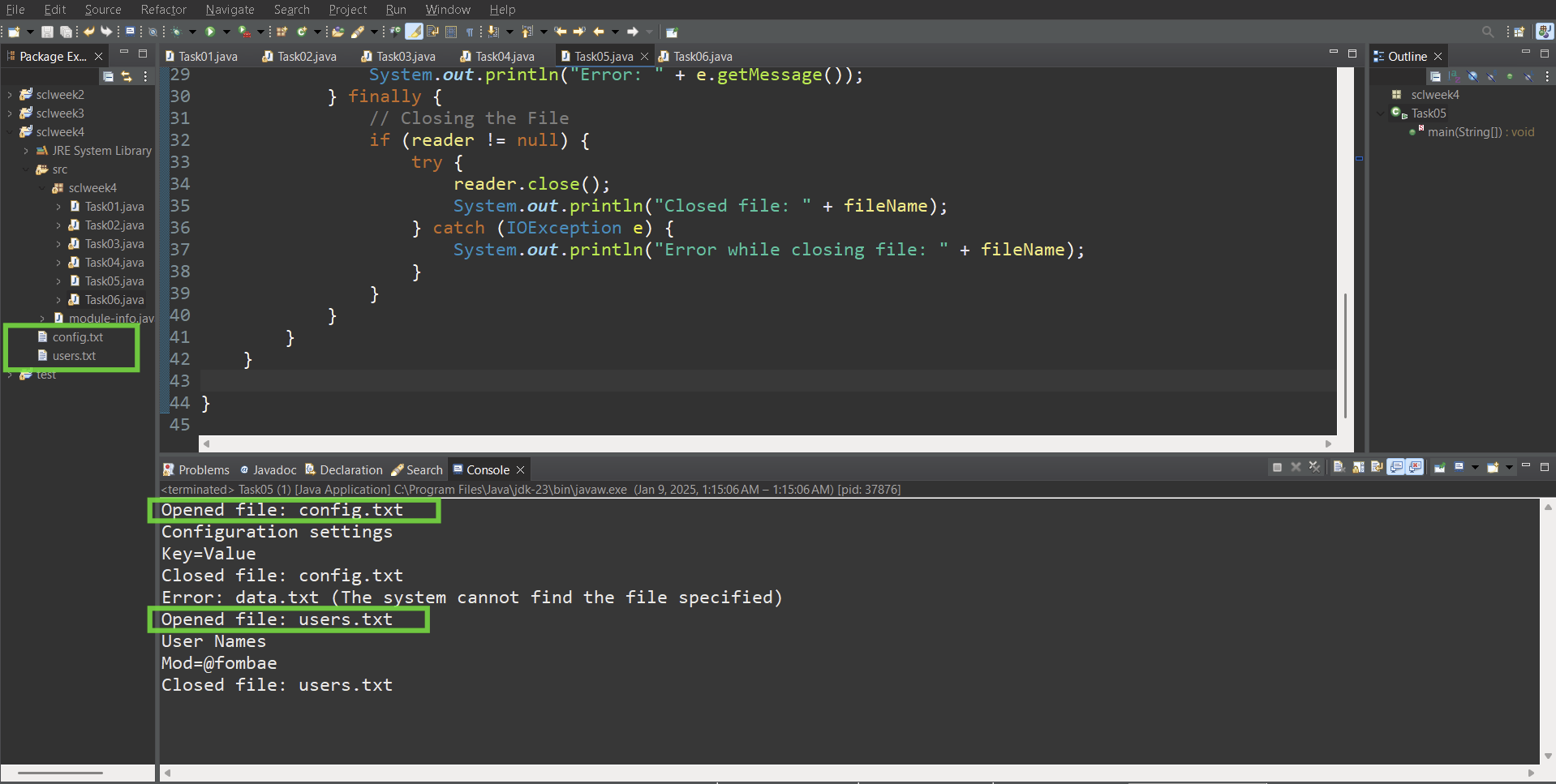
Task: Open the Run button dropdown arrow
Action: 226,32
